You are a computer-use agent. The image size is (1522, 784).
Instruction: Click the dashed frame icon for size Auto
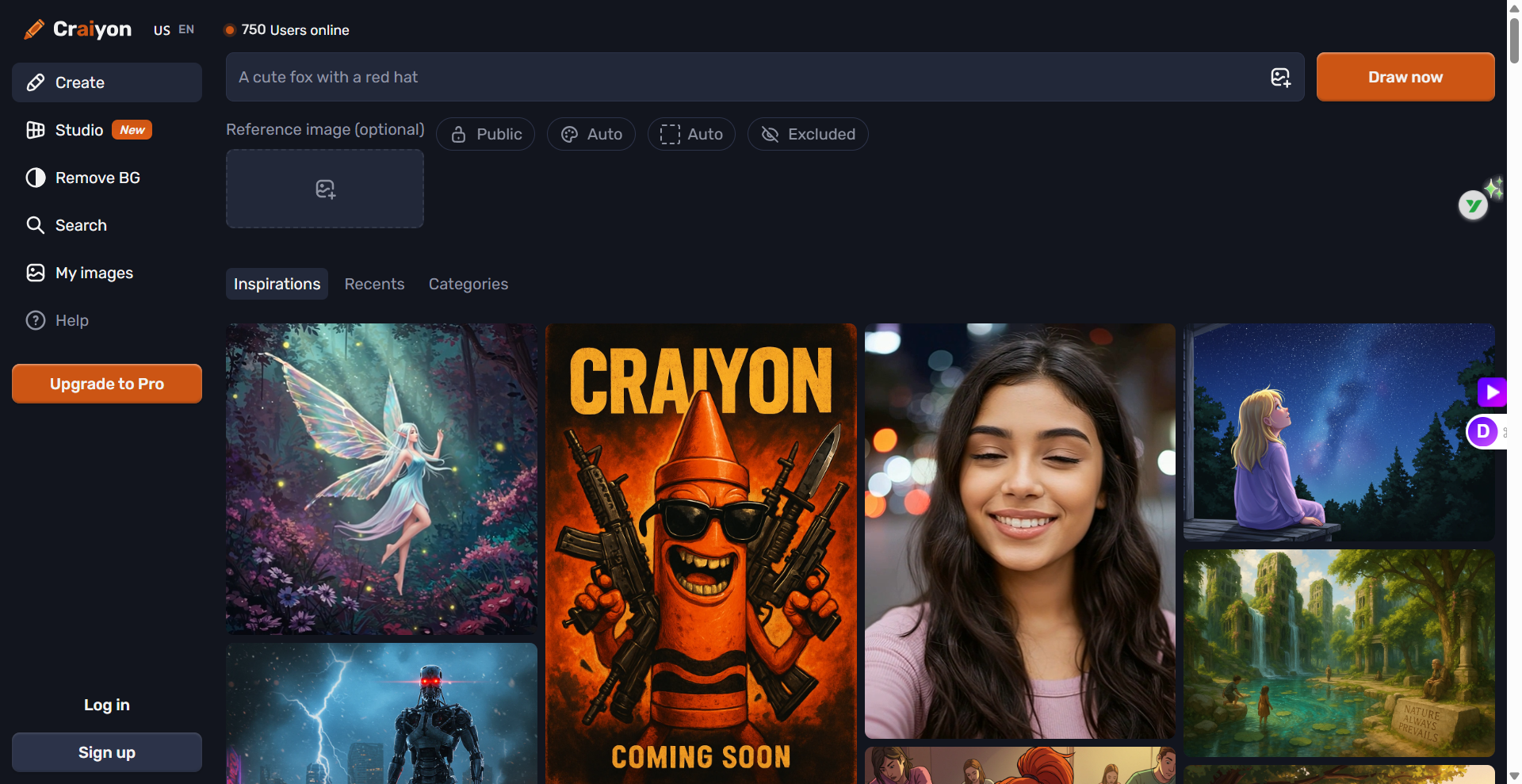670,135
